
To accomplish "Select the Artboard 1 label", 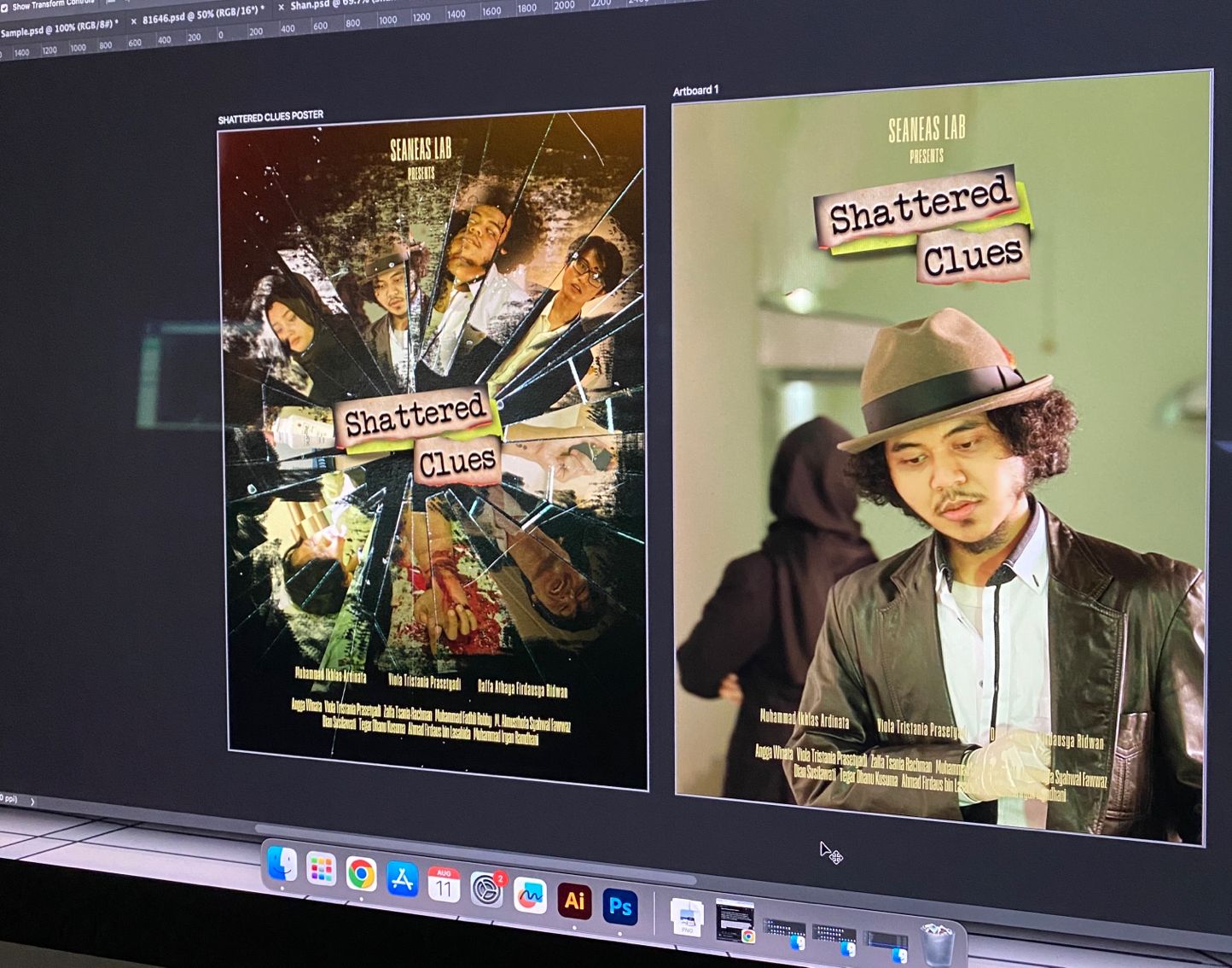I will (x=695, y=90).
